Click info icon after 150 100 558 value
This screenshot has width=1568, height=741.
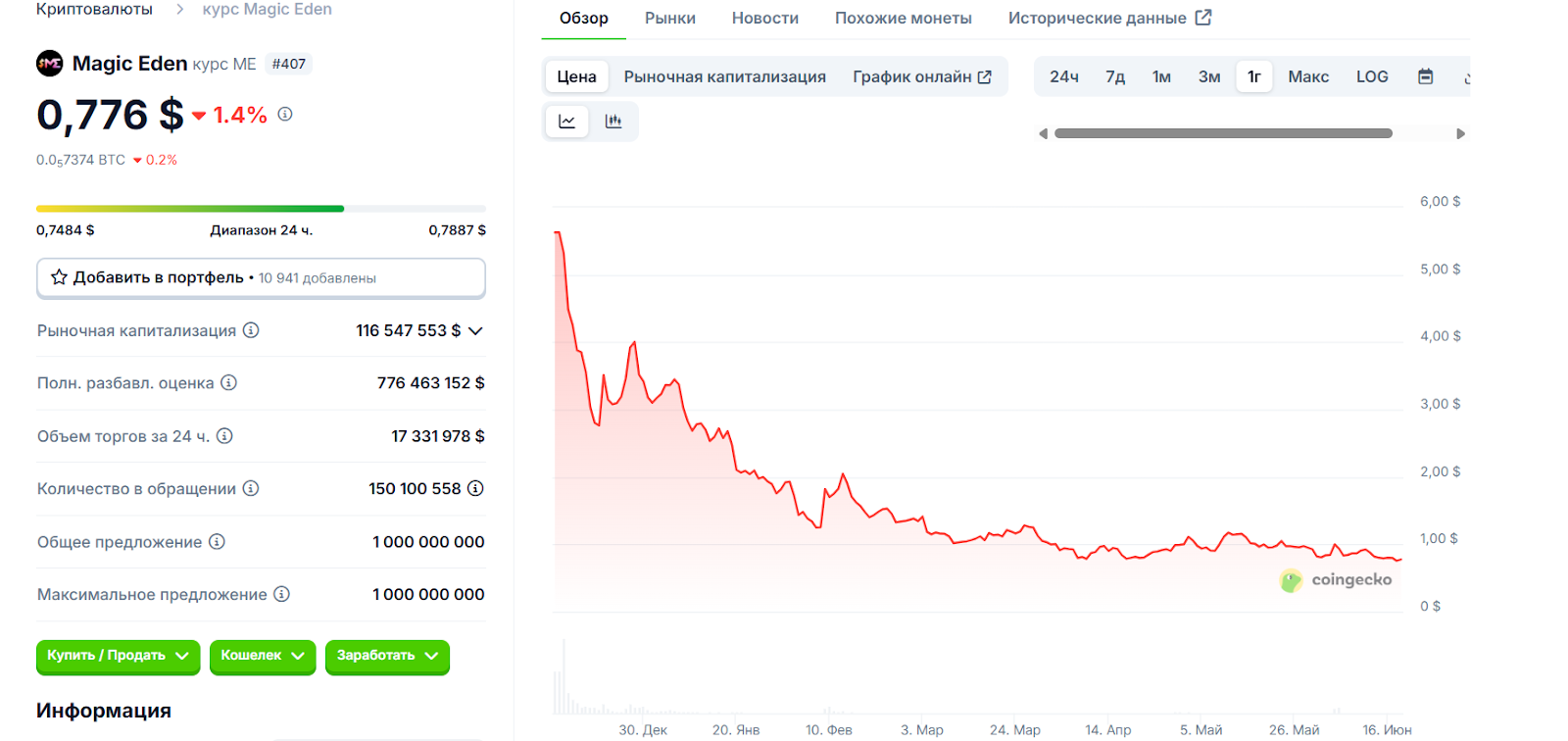pyautogui.click(x=475, y=488)
